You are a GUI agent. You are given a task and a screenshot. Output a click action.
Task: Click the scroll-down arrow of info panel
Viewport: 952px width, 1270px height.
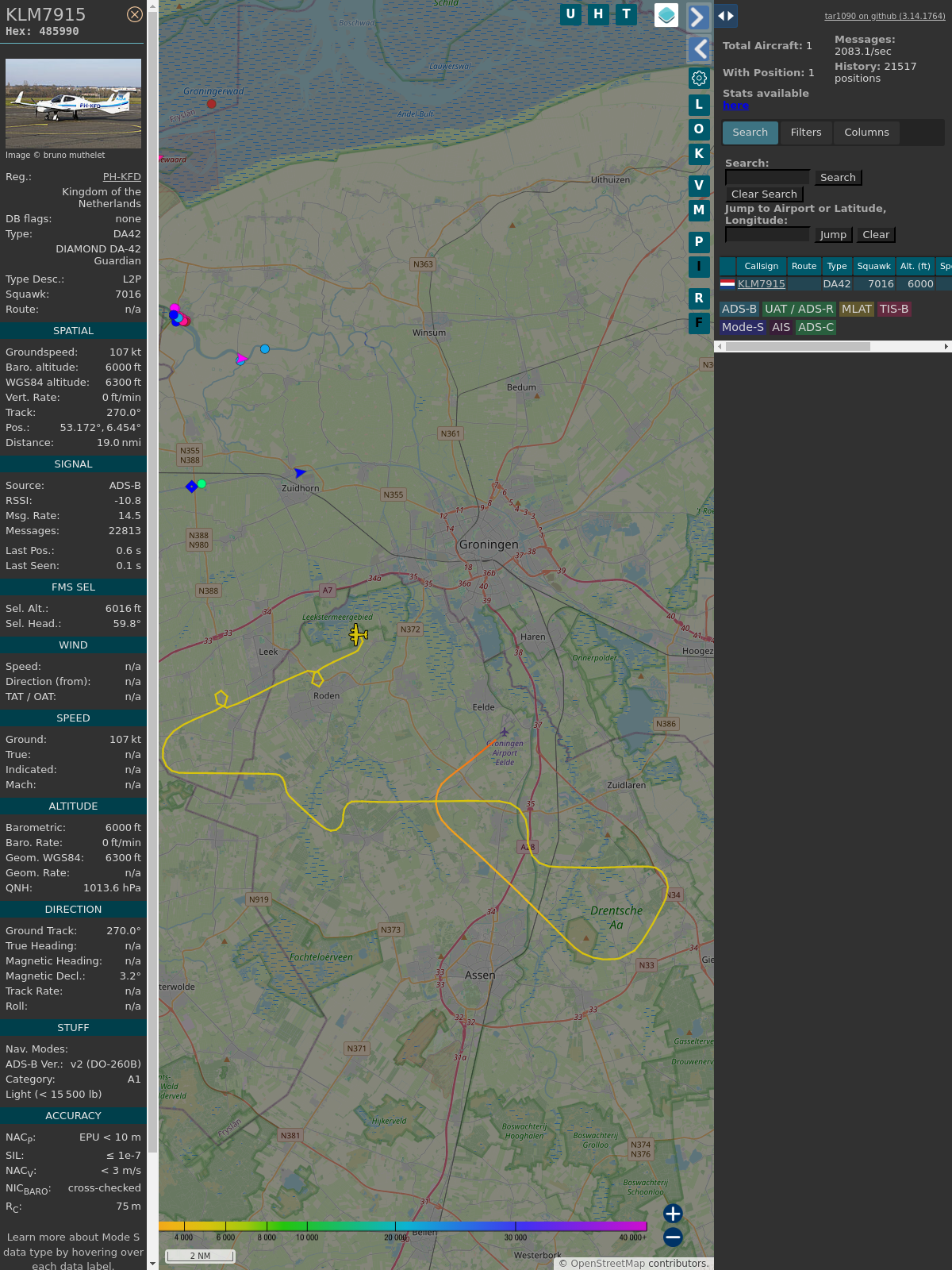click(152, 1264)
